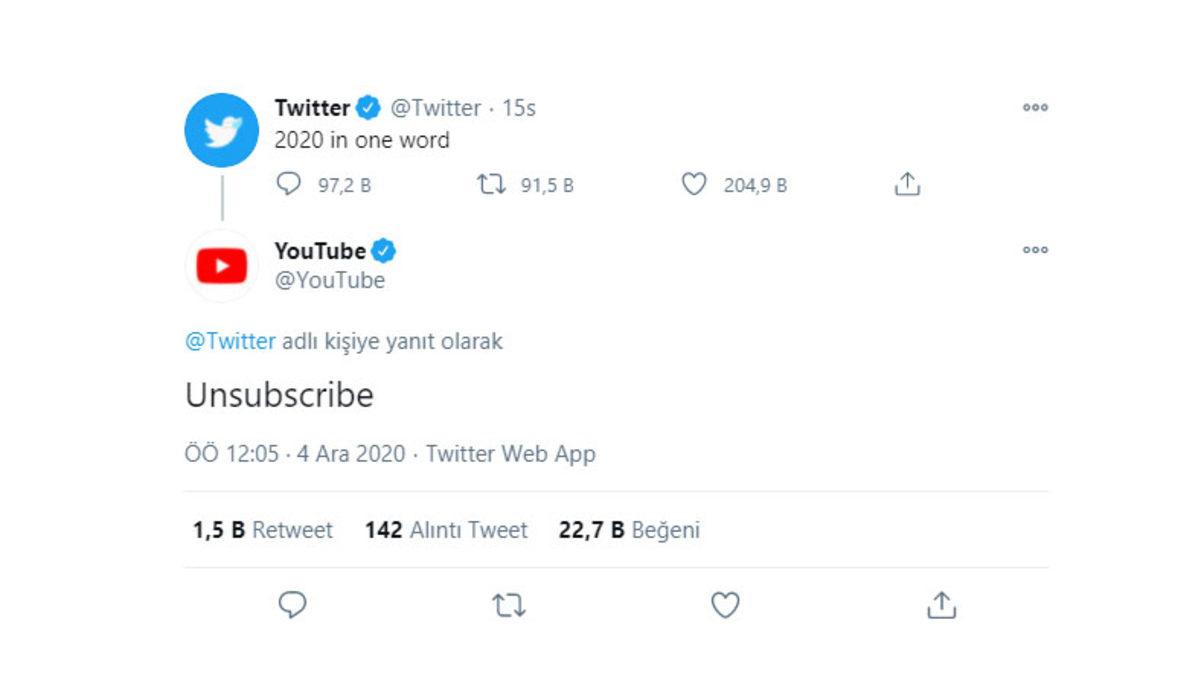The width and height of the screenshot is (1200, 675).
Task: Click the verified badge next to YouTube
Action: [384, 251]
